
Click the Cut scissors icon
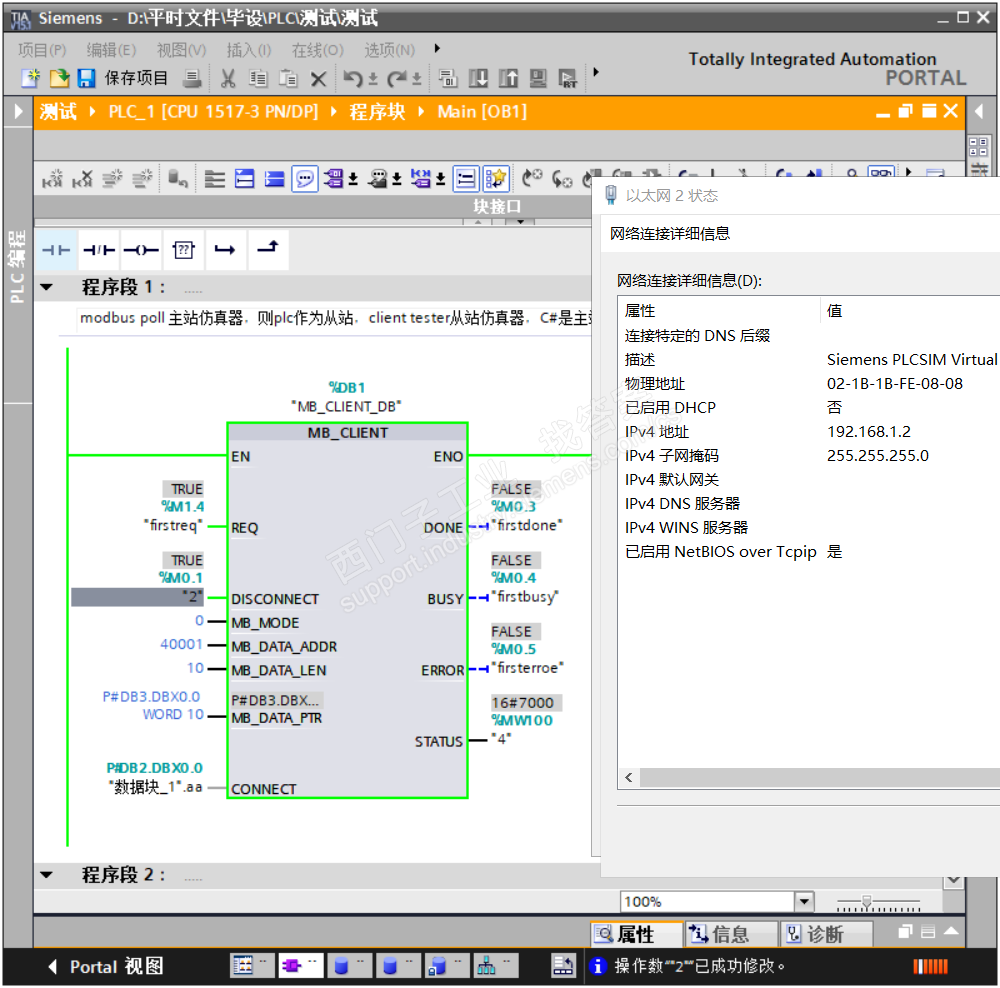click(228, 78)
